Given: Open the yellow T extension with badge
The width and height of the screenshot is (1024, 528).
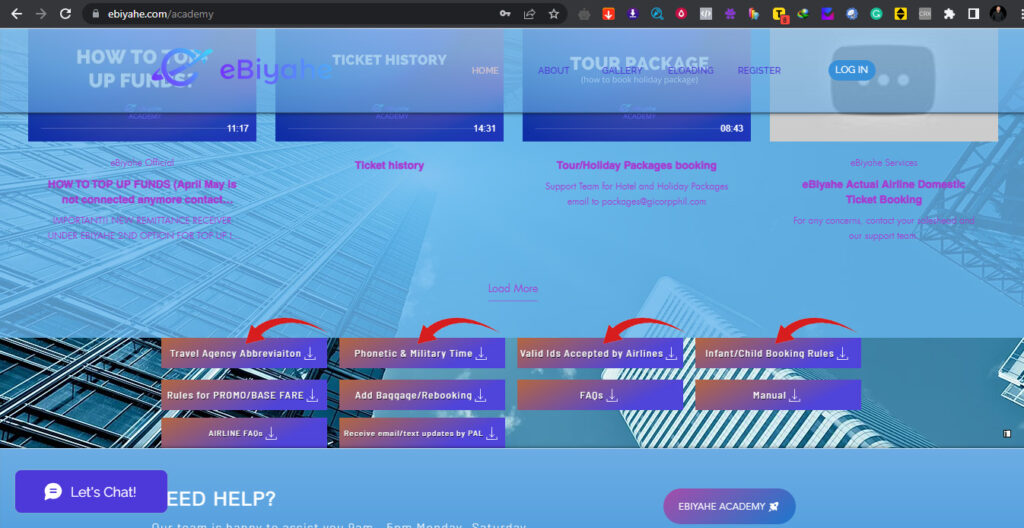Looking at the screenshot, I should (x=780, y=14).
